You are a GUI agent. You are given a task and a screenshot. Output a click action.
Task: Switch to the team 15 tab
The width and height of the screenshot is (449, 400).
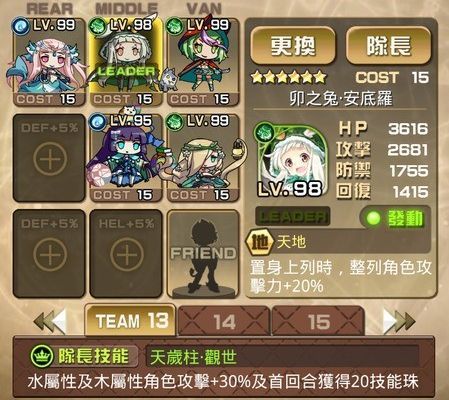coord(318,321)
